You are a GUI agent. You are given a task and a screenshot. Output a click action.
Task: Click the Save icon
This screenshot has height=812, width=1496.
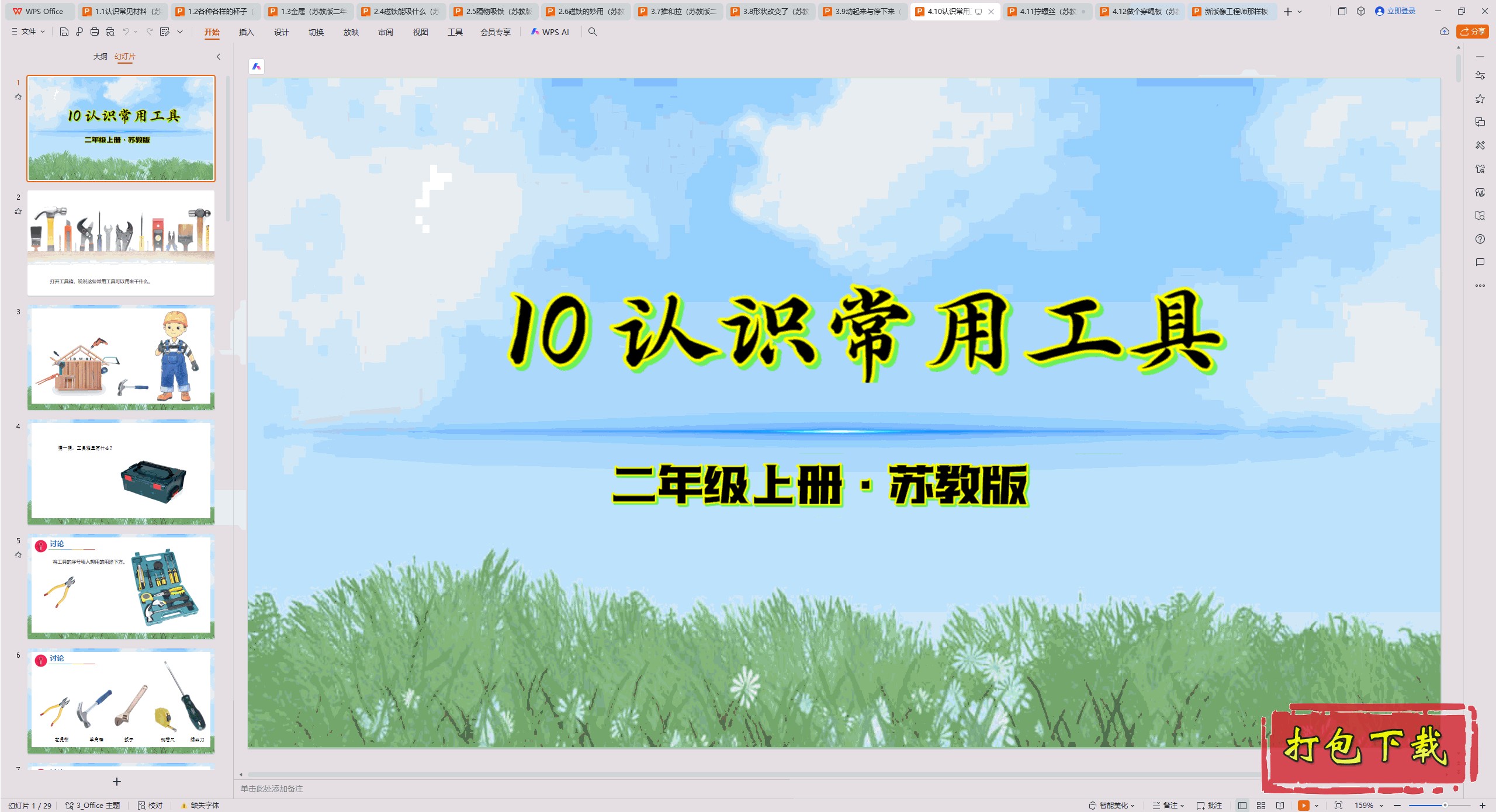click(63, 32)
